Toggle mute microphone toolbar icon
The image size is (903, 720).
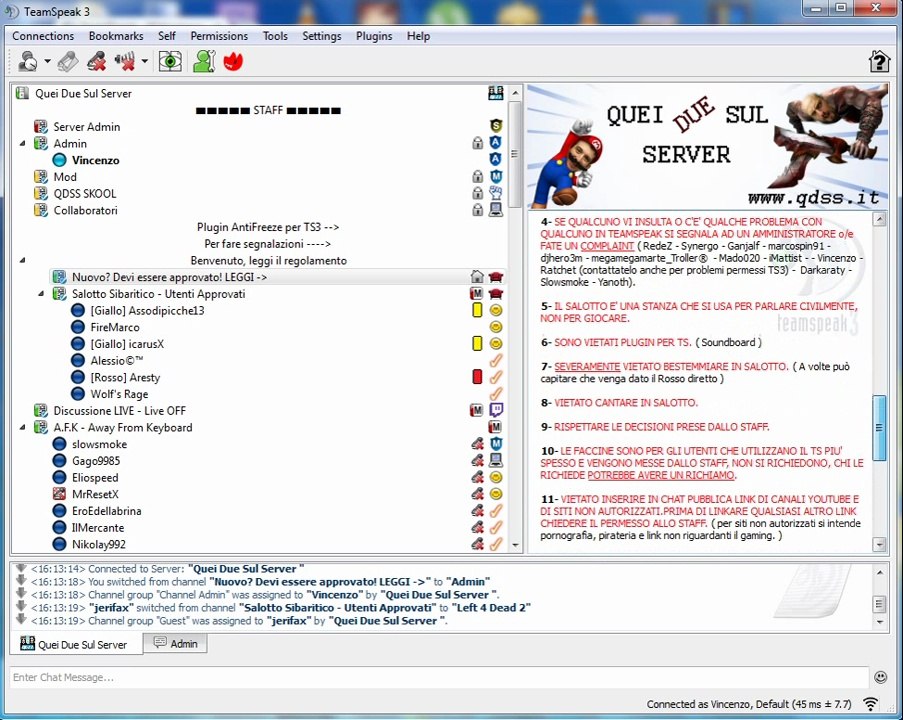tap(96, 61)
